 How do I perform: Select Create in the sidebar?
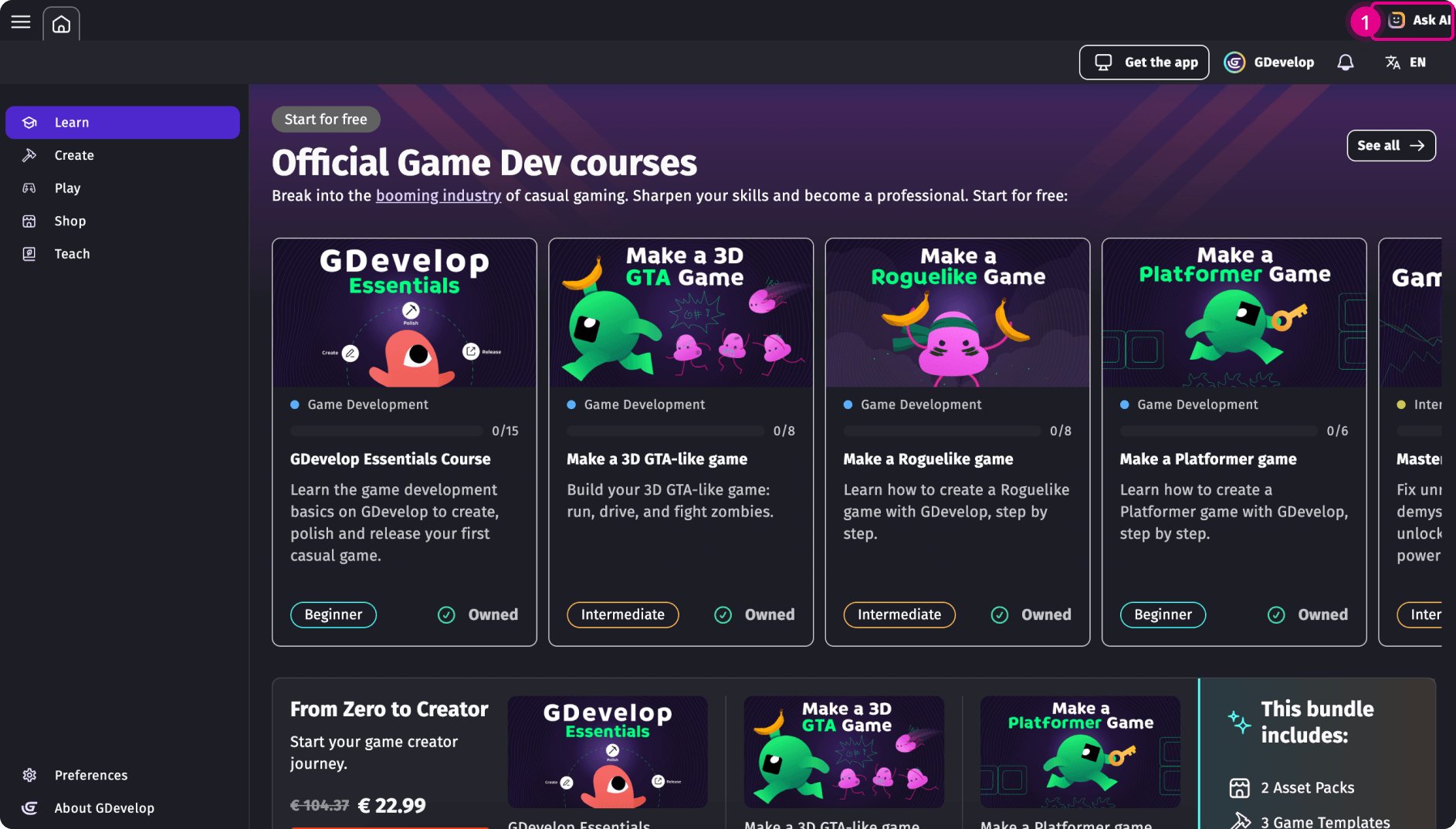point(74,155)
